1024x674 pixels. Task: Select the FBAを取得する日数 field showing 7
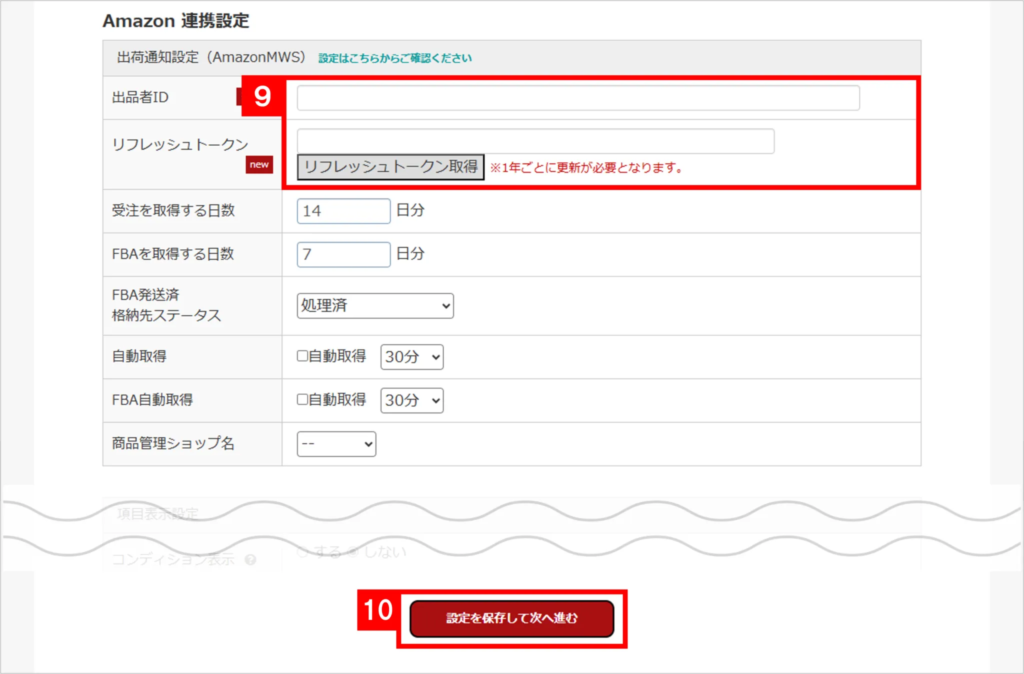(x=343, y=255)
